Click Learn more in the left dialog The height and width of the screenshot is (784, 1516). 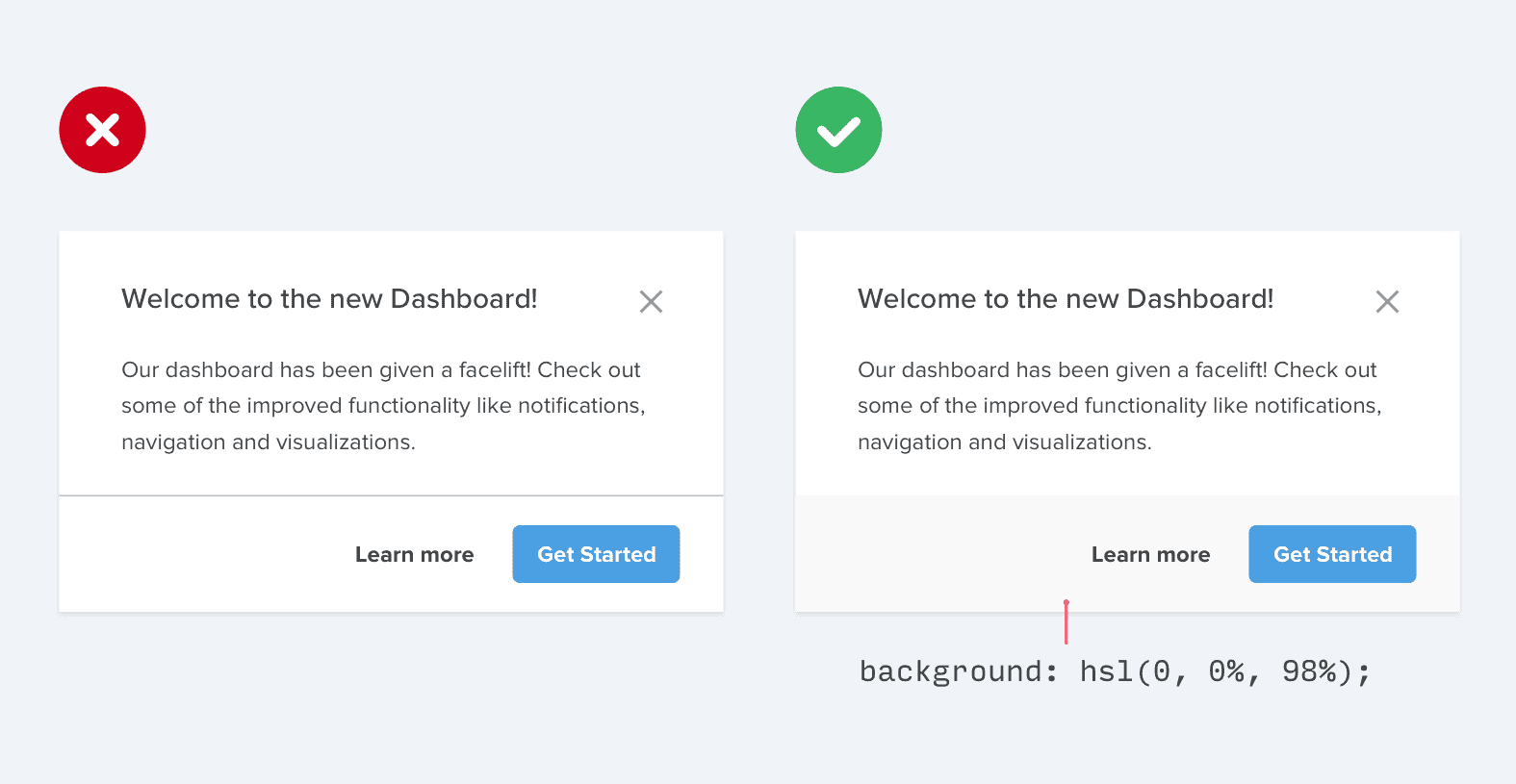(414, 555)
